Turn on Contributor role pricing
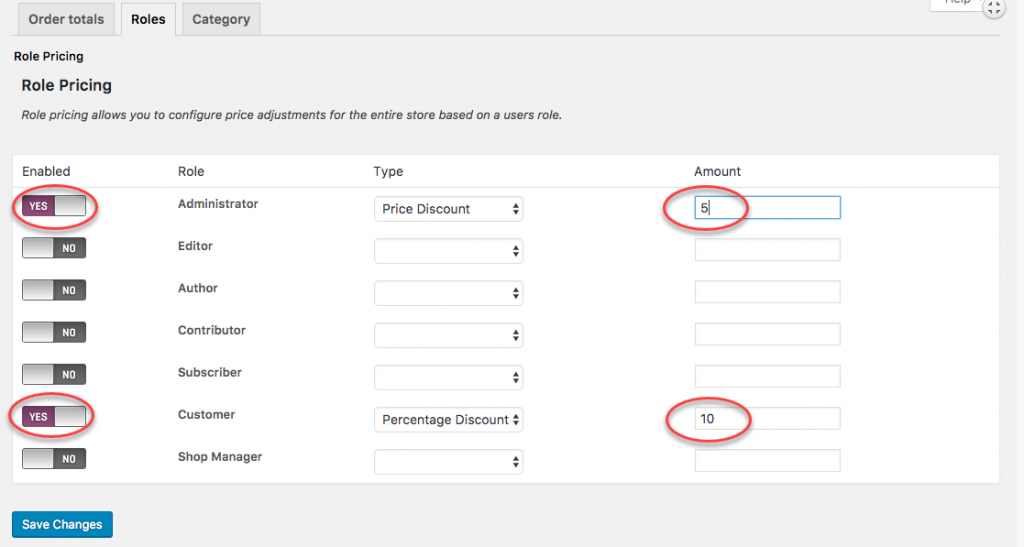The height and width of the screenshot is (547, 1024). click(x=54, y=332)
